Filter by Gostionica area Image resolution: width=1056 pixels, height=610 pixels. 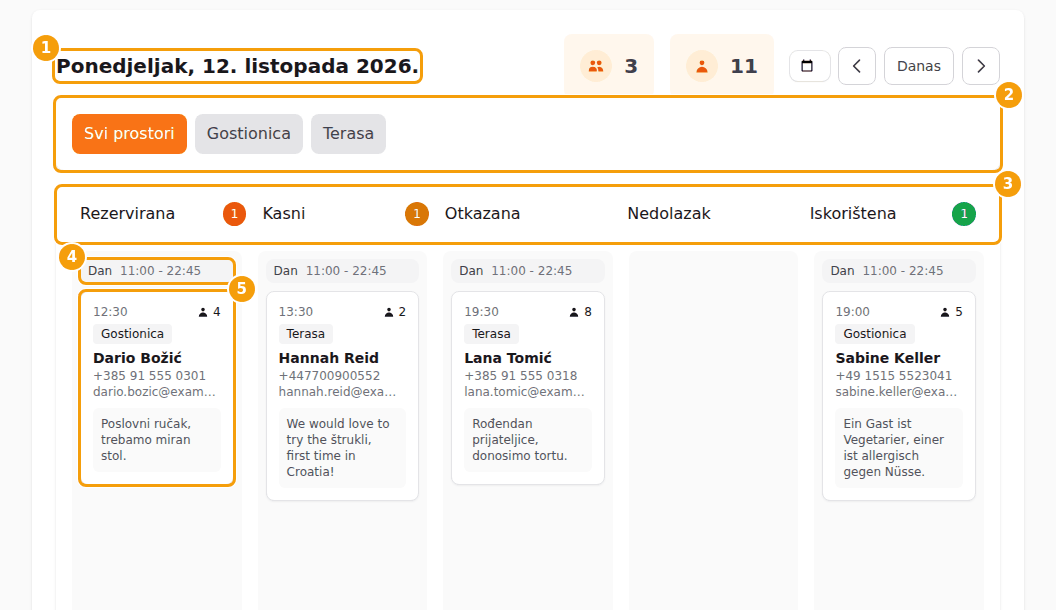(x=249, y=134)
